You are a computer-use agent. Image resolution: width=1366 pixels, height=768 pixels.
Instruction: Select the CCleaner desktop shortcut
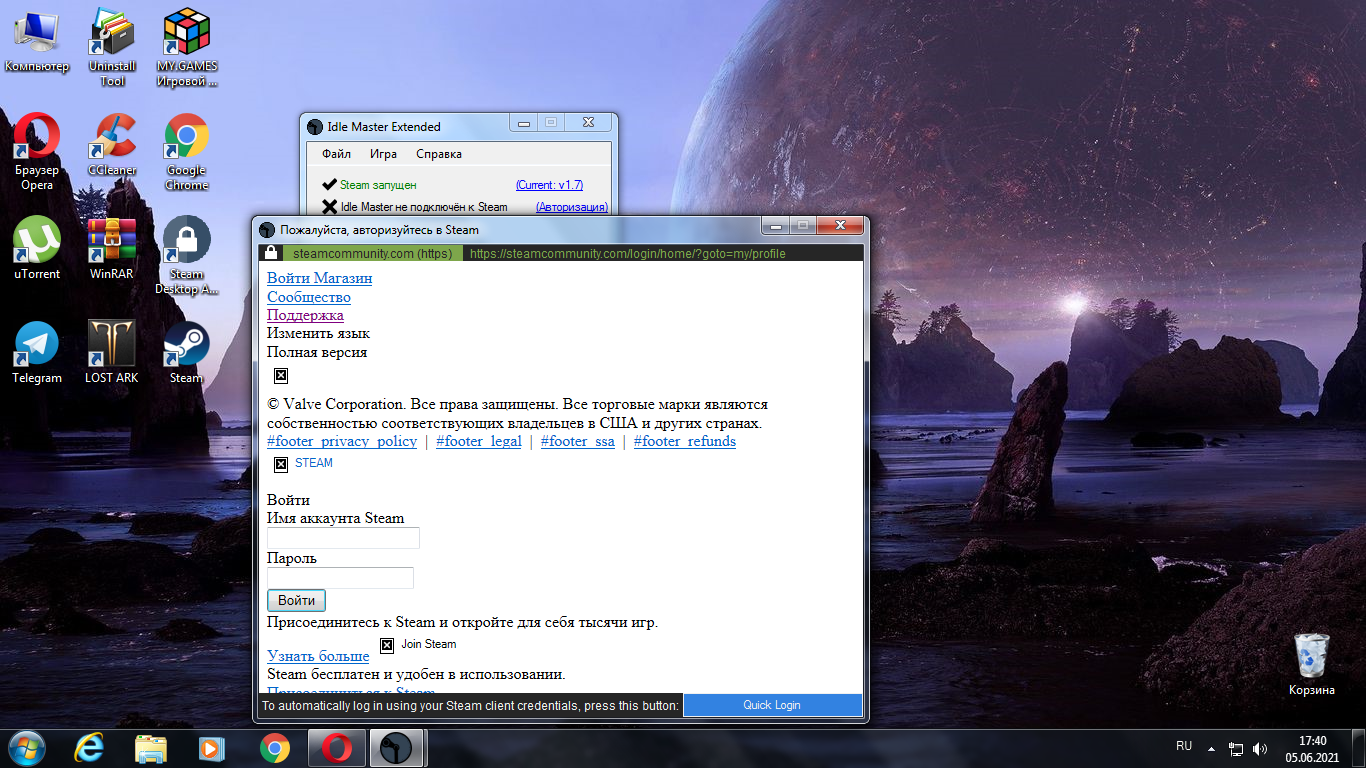[x=112, y=144]
